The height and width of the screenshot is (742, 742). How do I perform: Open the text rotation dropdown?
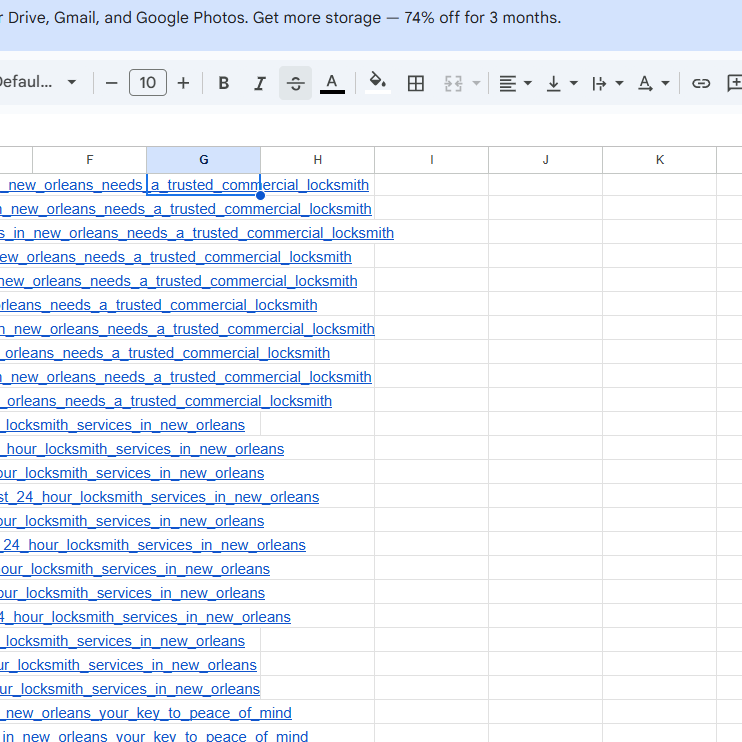653,83
